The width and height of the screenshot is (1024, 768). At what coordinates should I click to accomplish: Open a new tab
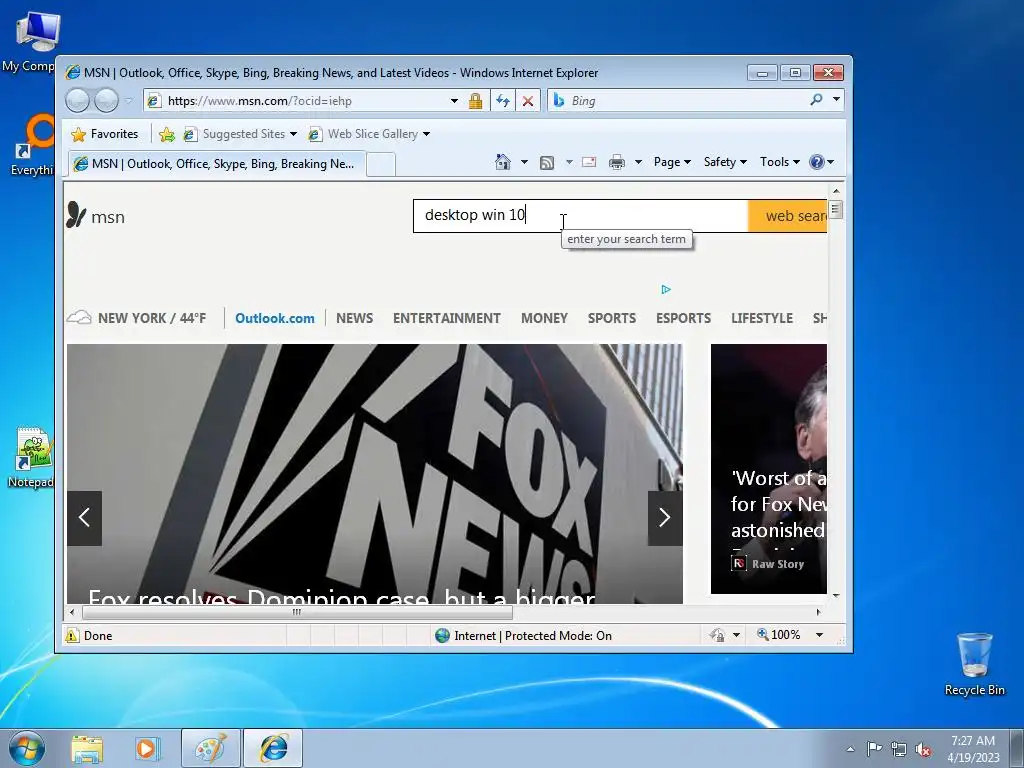pos(381,165)
